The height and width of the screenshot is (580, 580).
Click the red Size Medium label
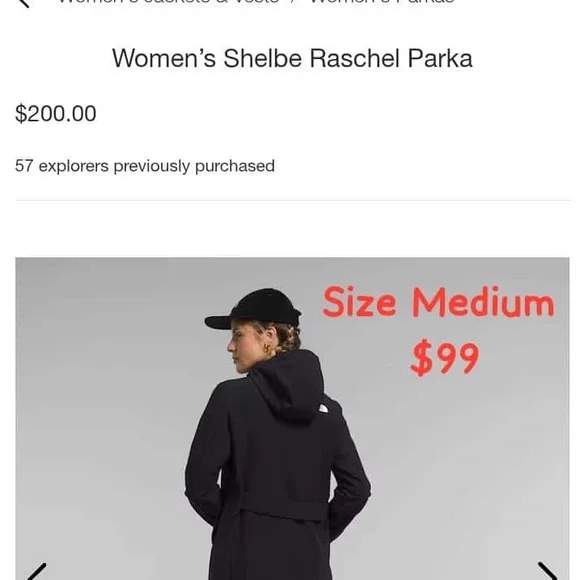[438, 302]
